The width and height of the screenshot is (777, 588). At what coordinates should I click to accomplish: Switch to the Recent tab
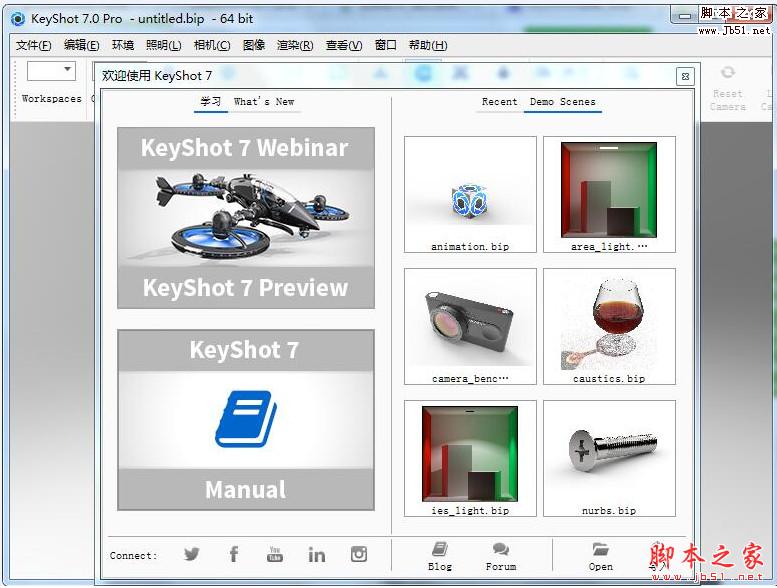coord(500,102)
